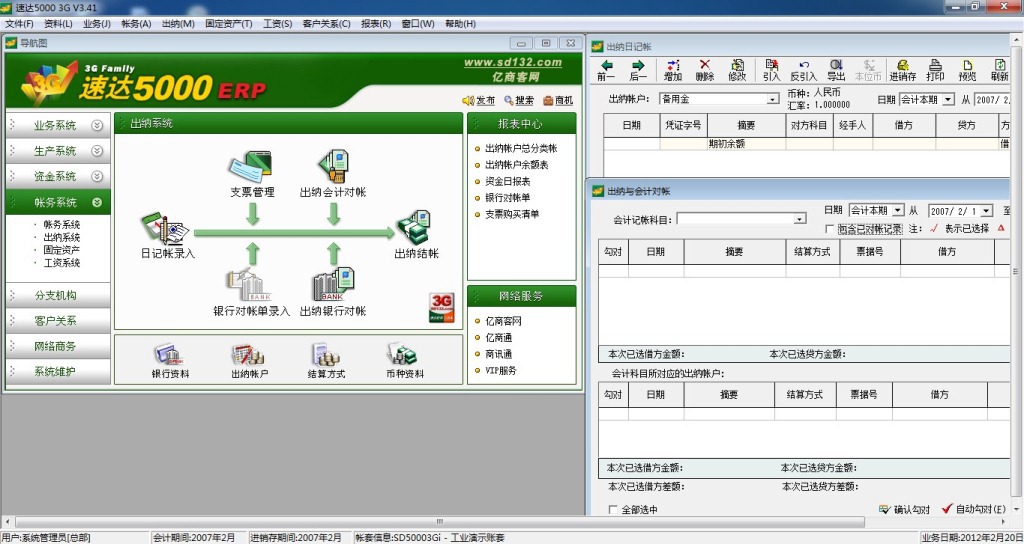The width and height of the screenshot is (1024, 544).
Task: Open the 报表(R) menu
Action: (x=376, y=24)
